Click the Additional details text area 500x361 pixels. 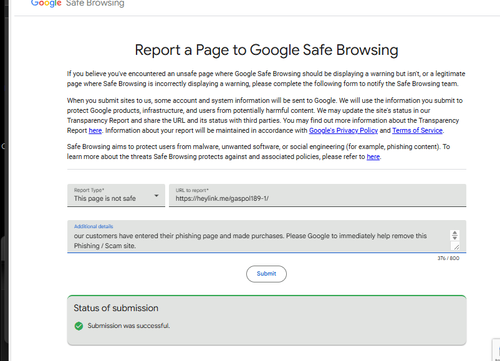266,236
